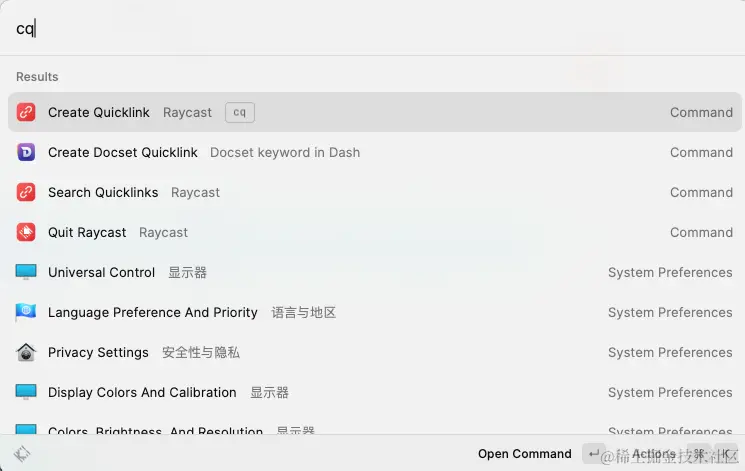Viewport: 745px width, 471px height.
Task: Click the 语言与地区 subtitle text
Action: point(304,312)
